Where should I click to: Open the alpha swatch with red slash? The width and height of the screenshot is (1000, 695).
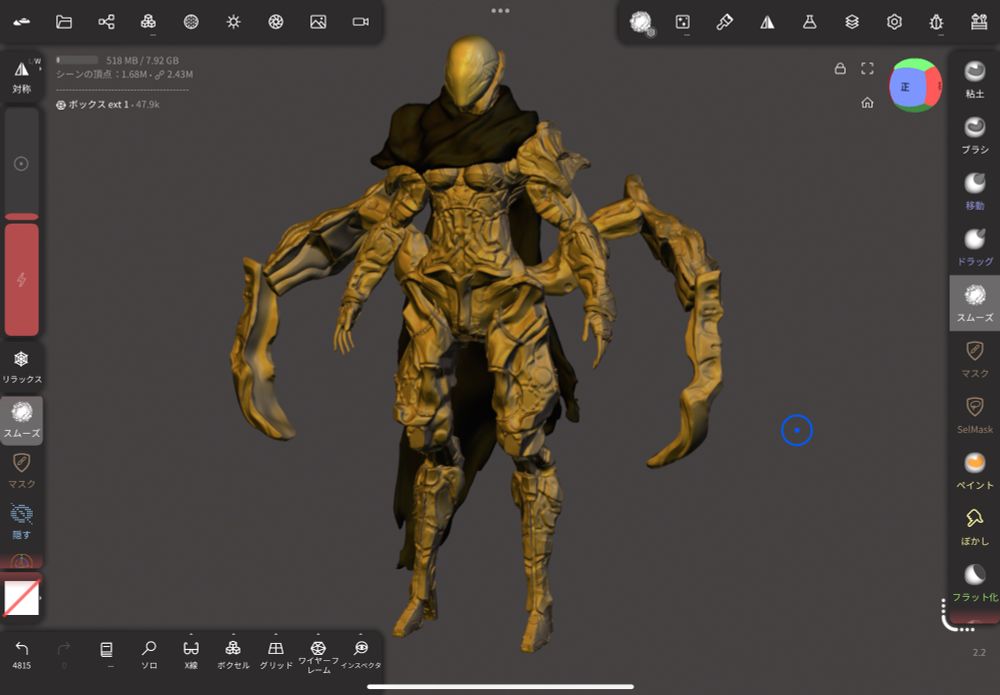(22, 597)
